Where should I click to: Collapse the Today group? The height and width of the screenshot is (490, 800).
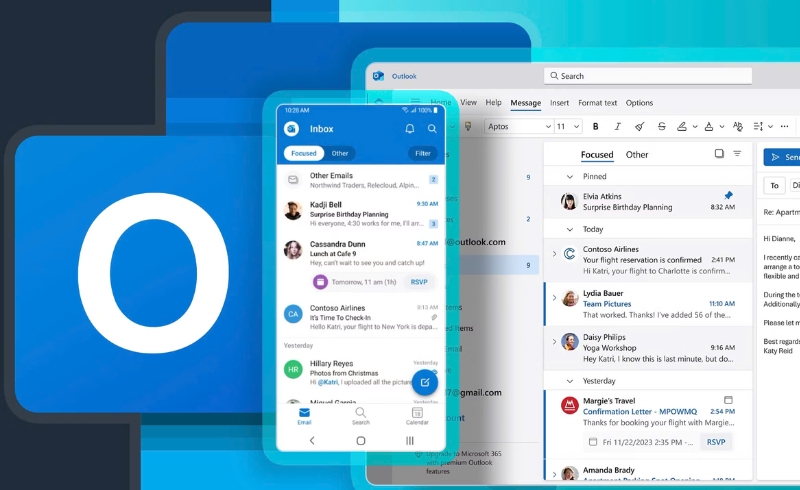coord(570,230)
